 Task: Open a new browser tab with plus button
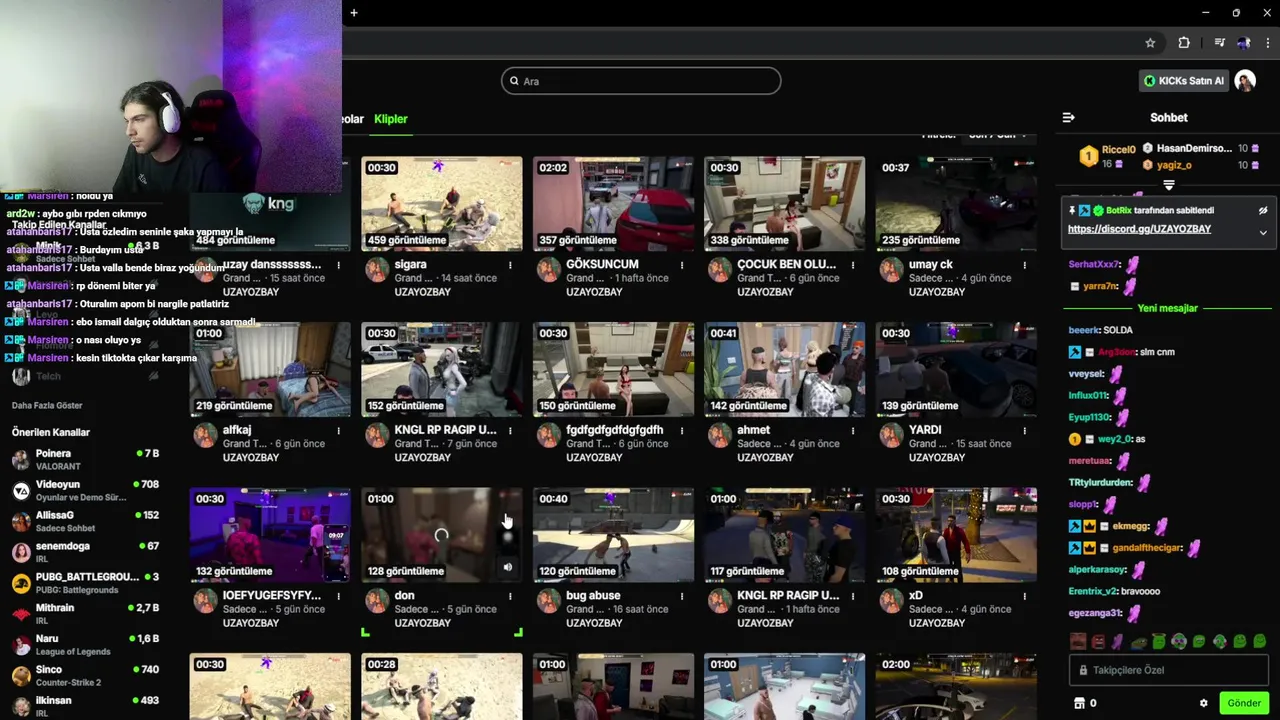[354, 12]
